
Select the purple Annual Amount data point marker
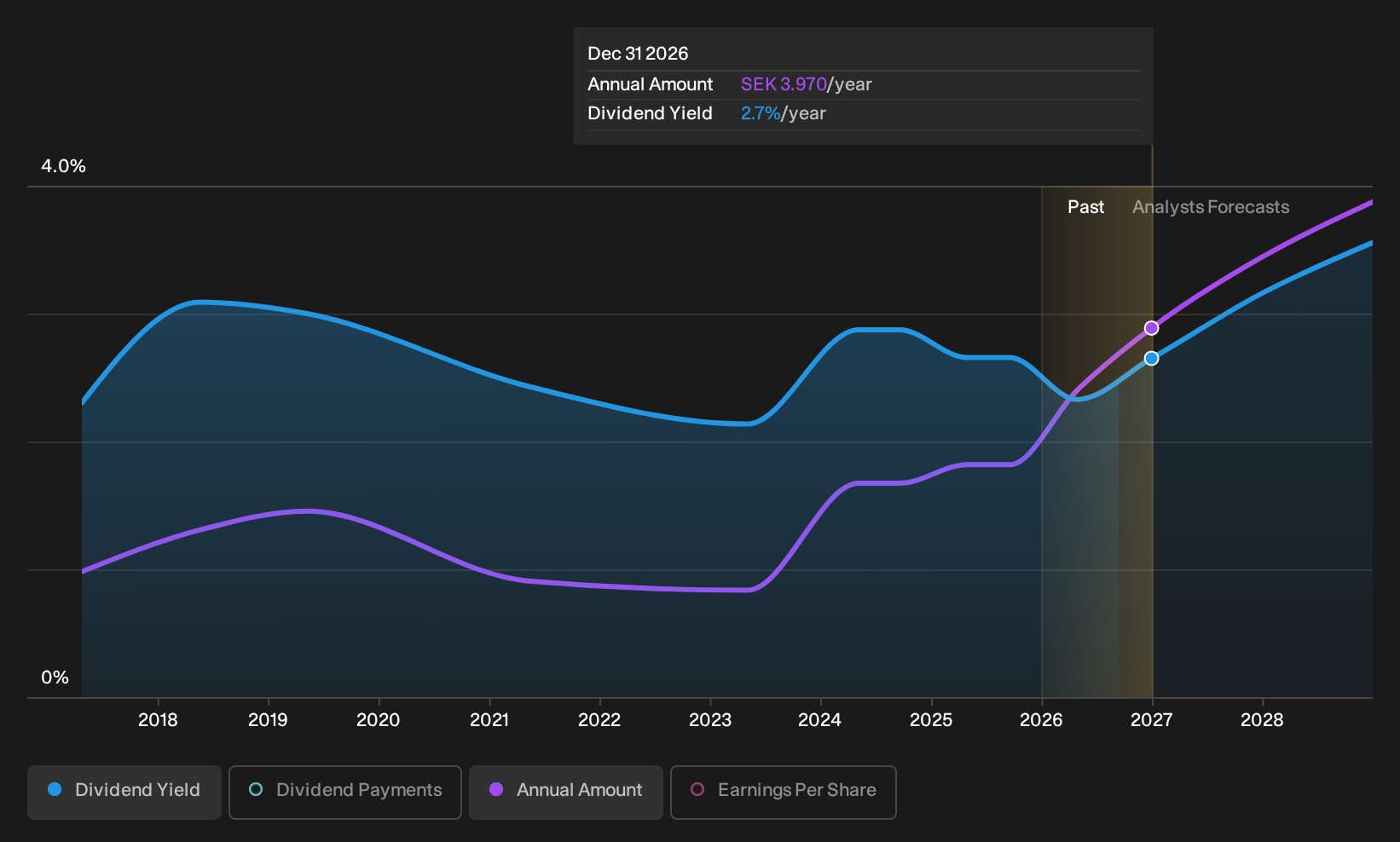(x=1151, y=328)
